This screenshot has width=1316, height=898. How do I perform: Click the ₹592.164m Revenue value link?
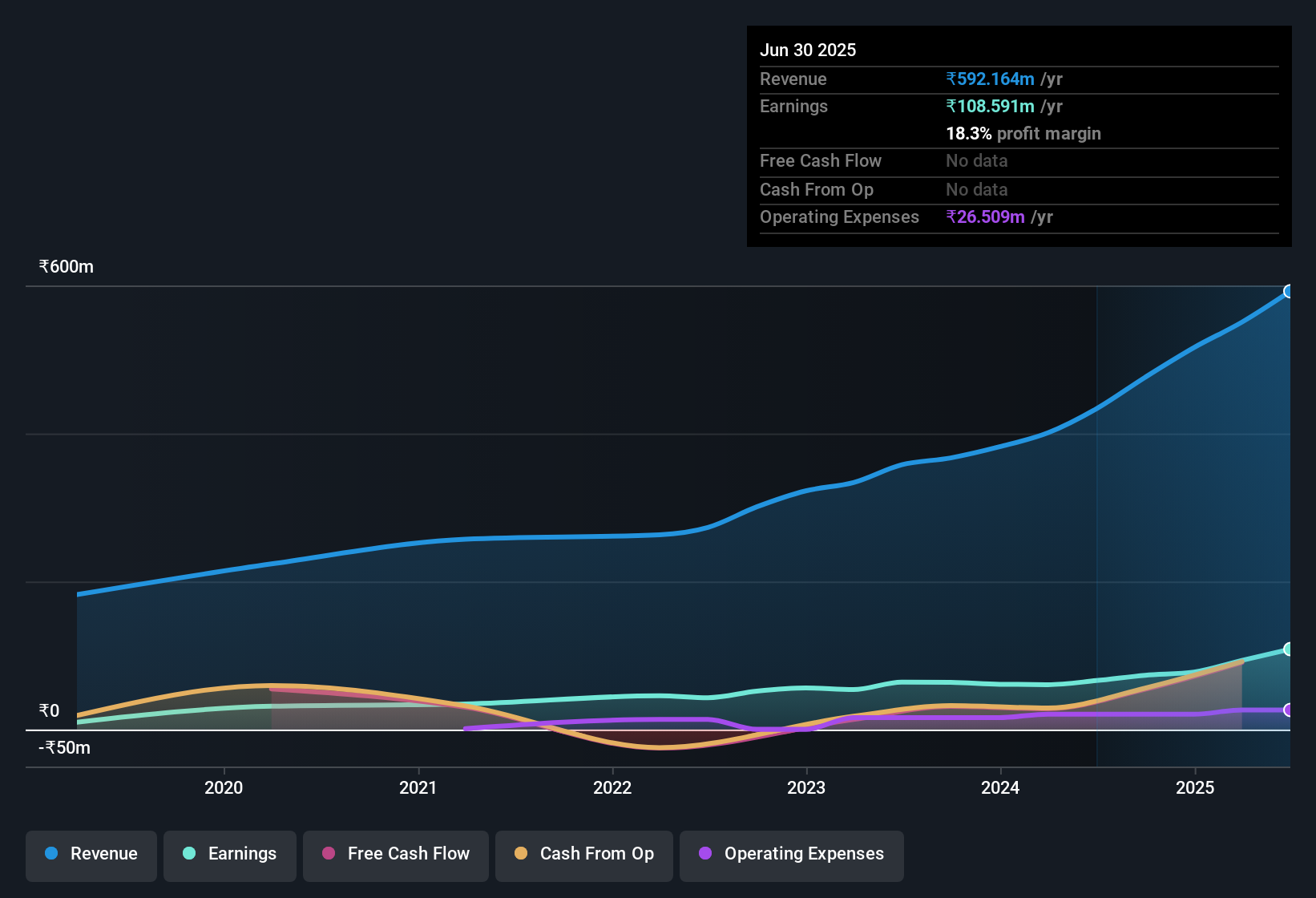pyautogui.click(x=991, y=79)
